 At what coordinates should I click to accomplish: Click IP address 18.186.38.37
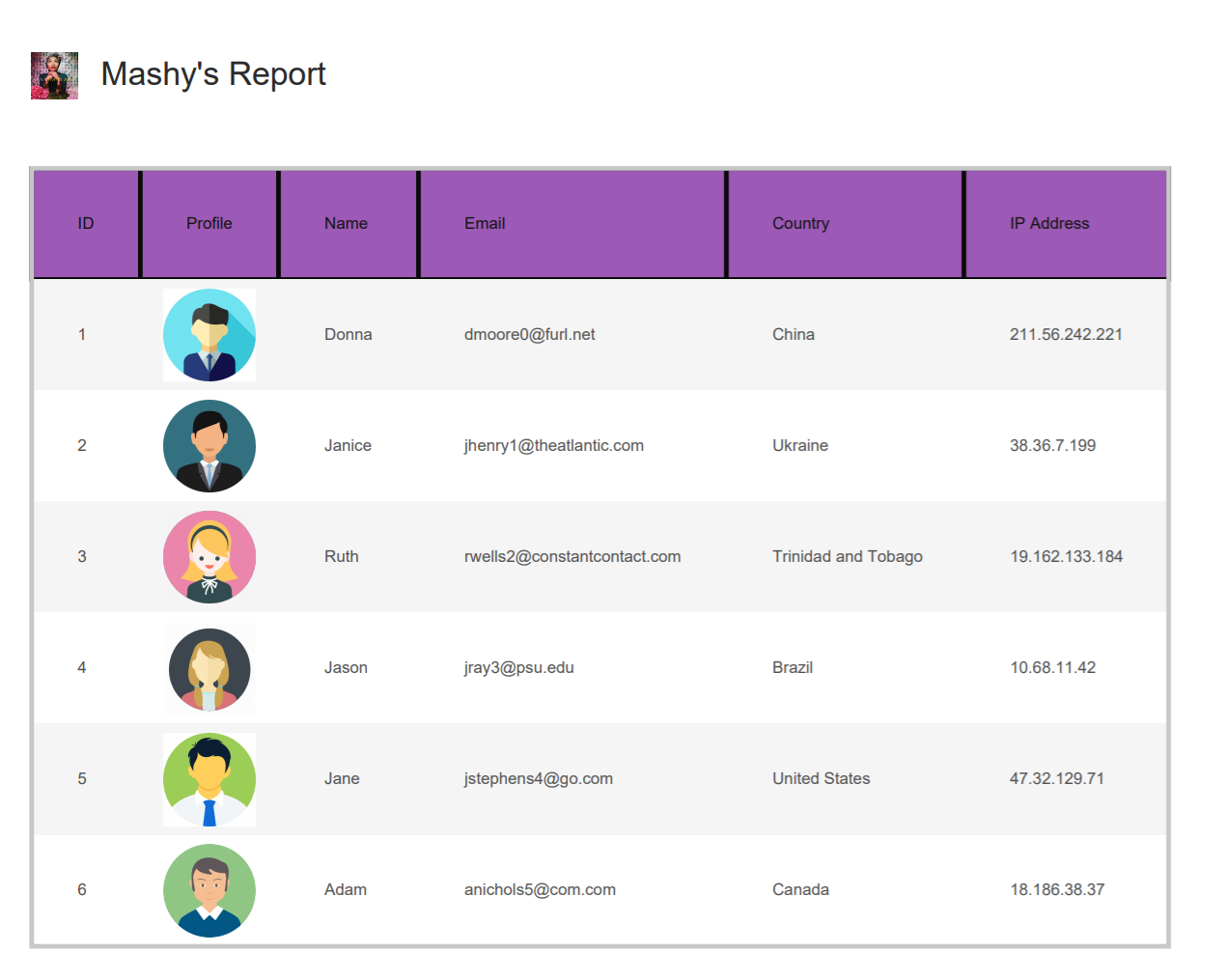click(1057, 890)
